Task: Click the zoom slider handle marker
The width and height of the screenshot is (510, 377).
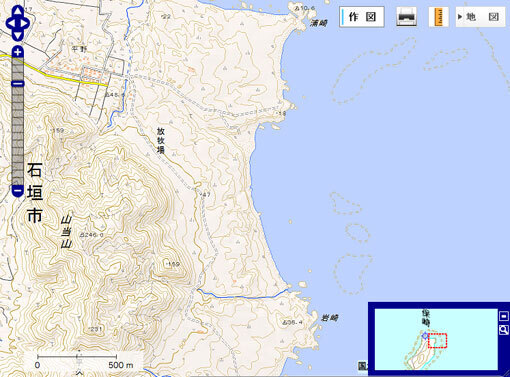Action: (x=18, y=83)
